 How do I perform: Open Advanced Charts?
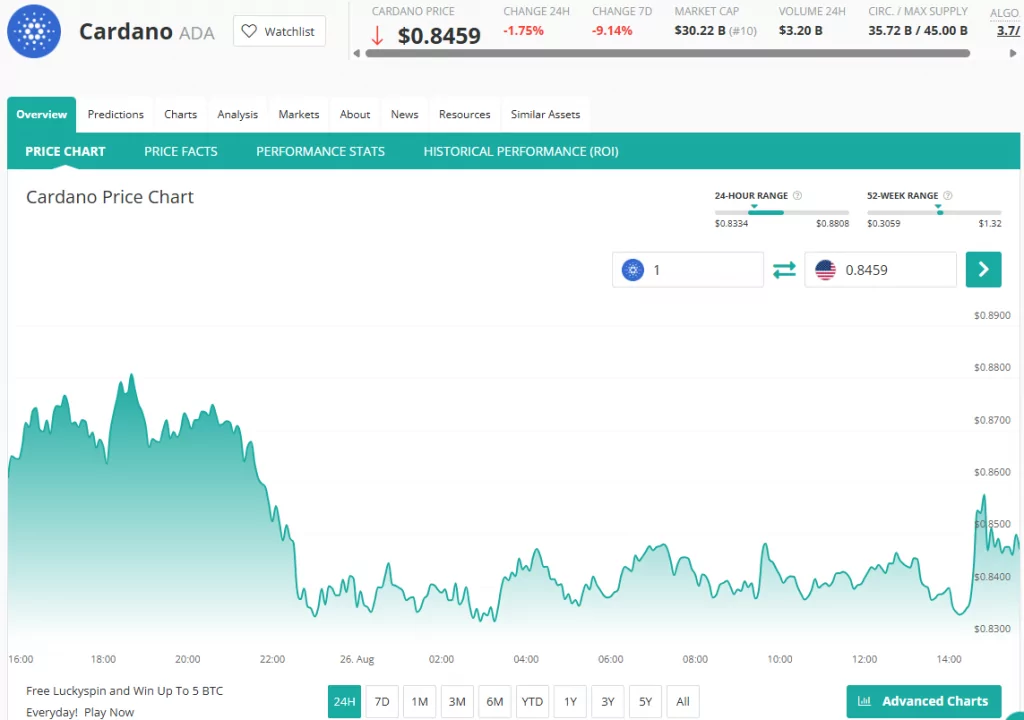[x=923, y=701]
